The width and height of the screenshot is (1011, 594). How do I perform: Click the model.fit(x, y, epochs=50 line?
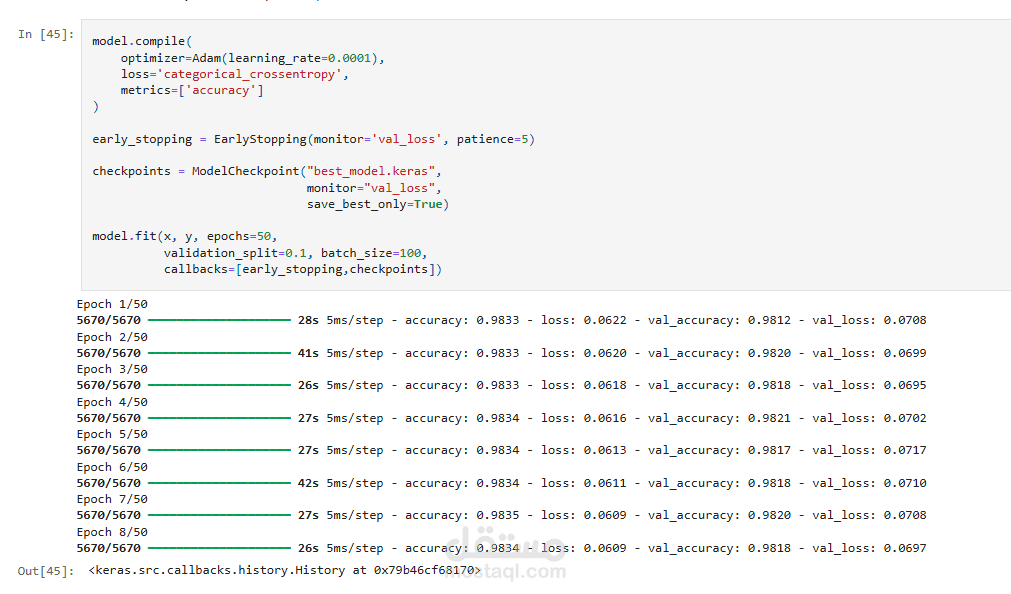(184, 237)
